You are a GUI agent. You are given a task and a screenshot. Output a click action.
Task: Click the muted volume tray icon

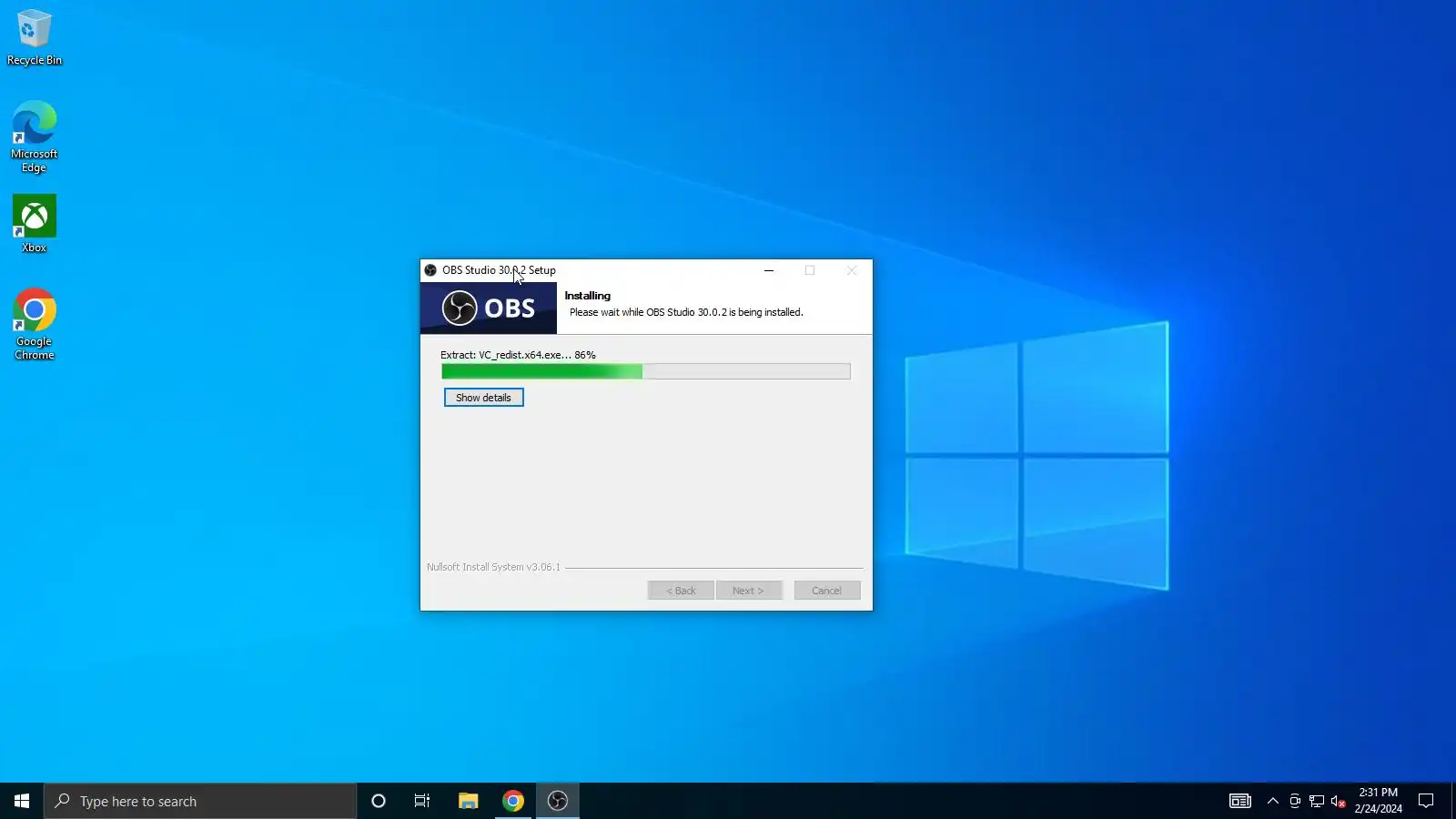[1339, 801]
